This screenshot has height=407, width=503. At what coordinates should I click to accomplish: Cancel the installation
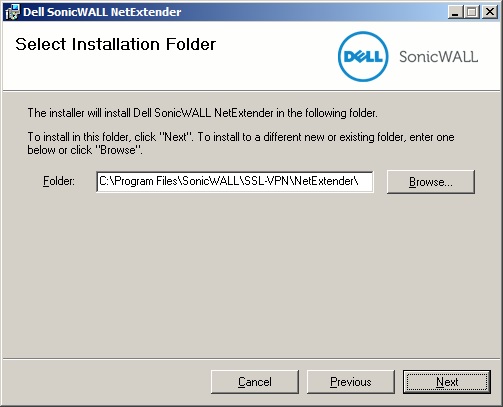[255, 382]
